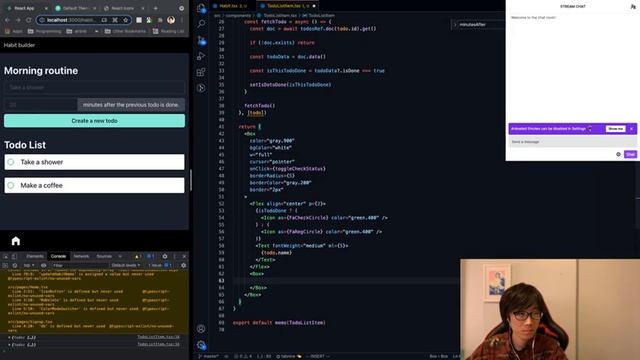Open Manage gear in VS Code activity bar
This screenshot has height=360, width=640.
click(201, 345)
